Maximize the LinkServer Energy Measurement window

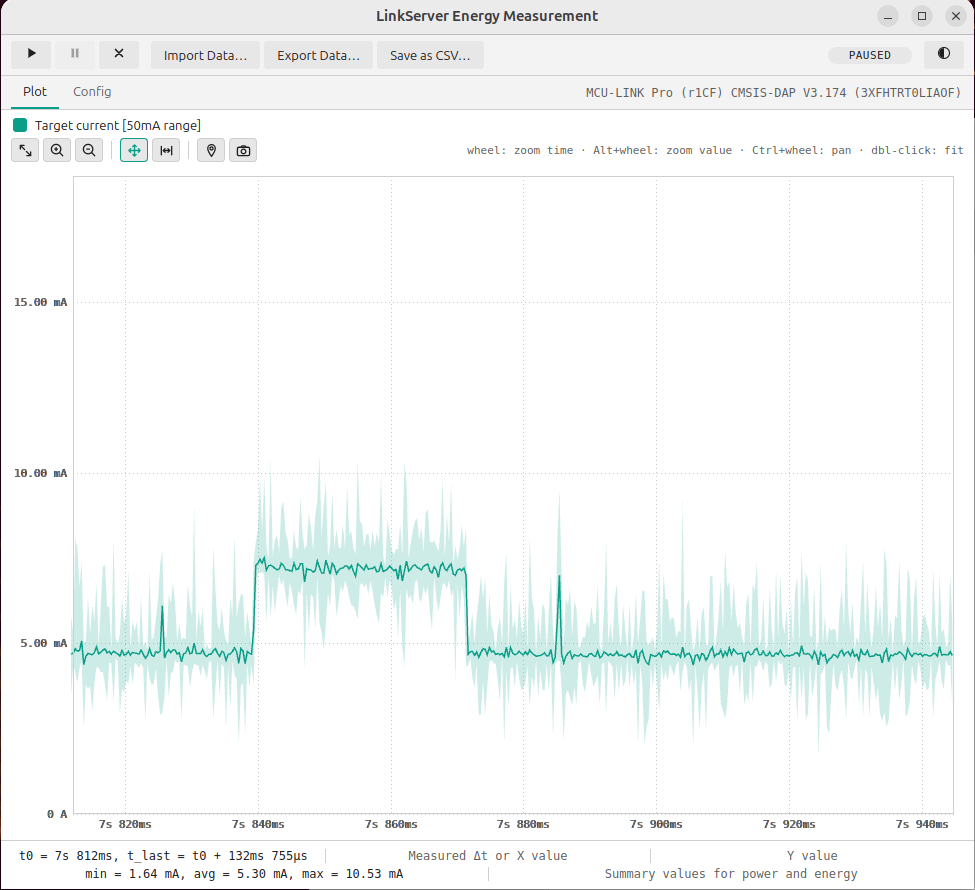922,16
